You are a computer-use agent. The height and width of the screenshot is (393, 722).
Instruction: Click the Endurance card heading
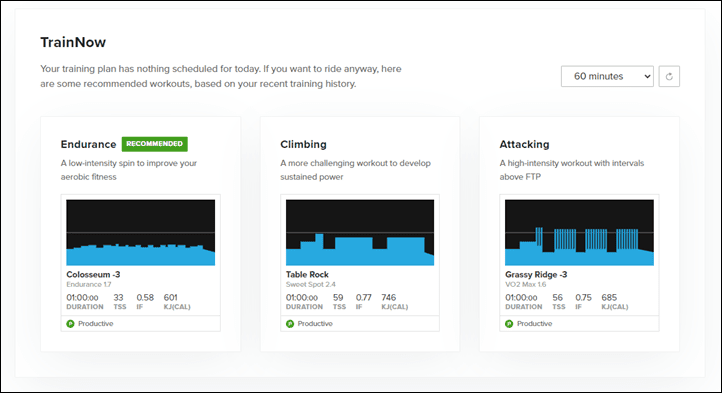(88, 144)
